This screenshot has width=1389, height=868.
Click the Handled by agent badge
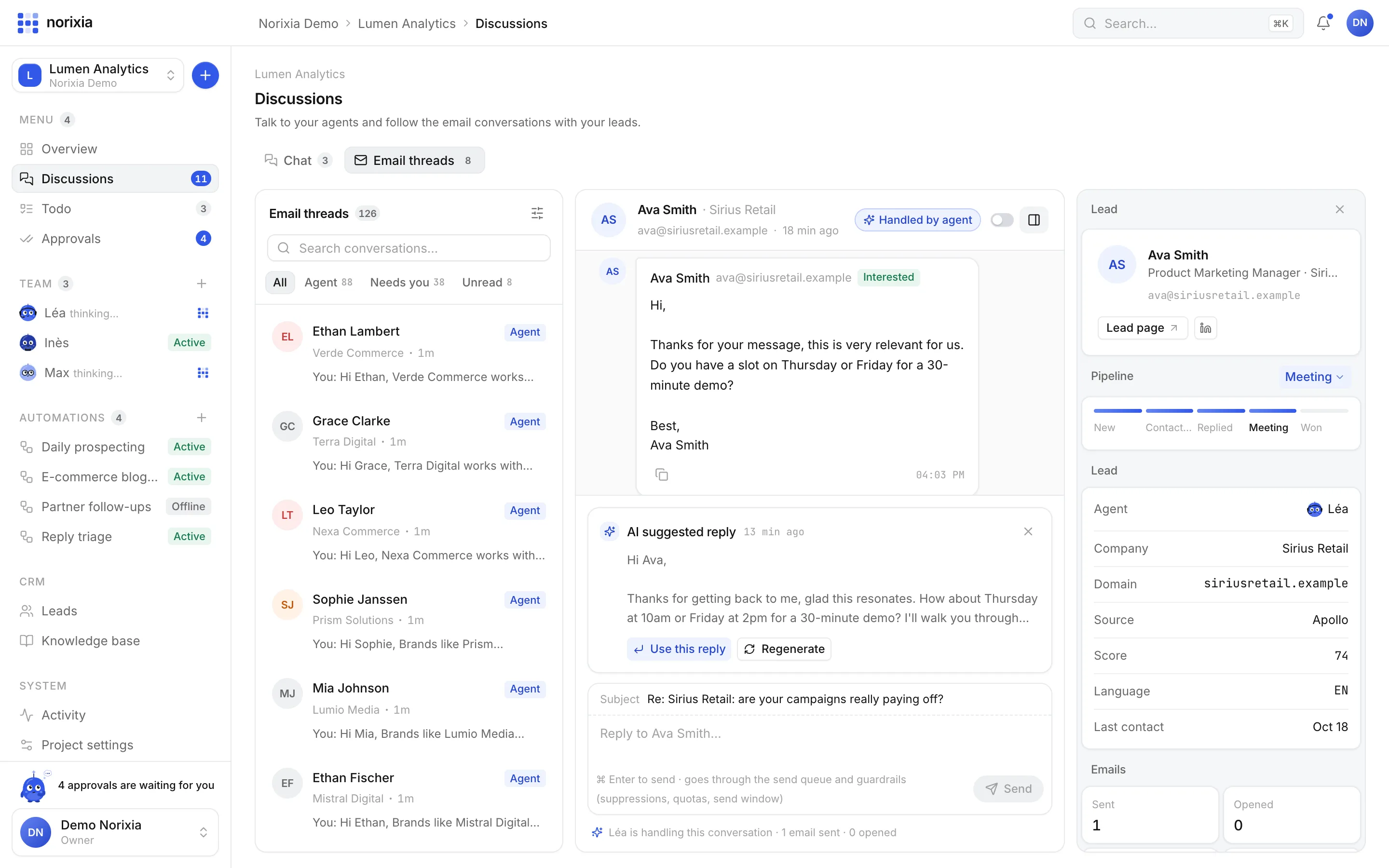(917, 220)
